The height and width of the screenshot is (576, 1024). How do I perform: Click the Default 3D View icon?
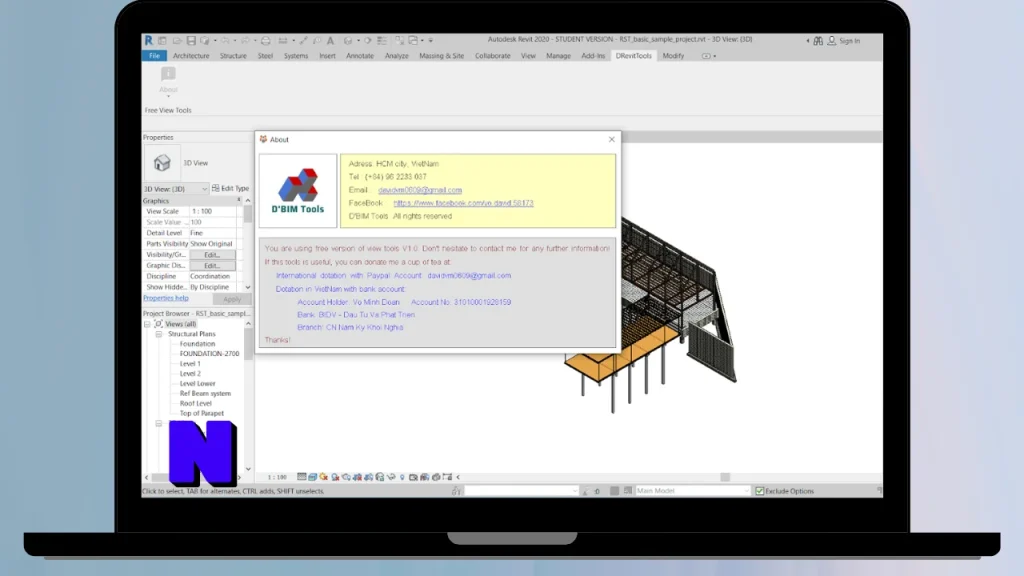pyautogui.click(x=348, y=40)
